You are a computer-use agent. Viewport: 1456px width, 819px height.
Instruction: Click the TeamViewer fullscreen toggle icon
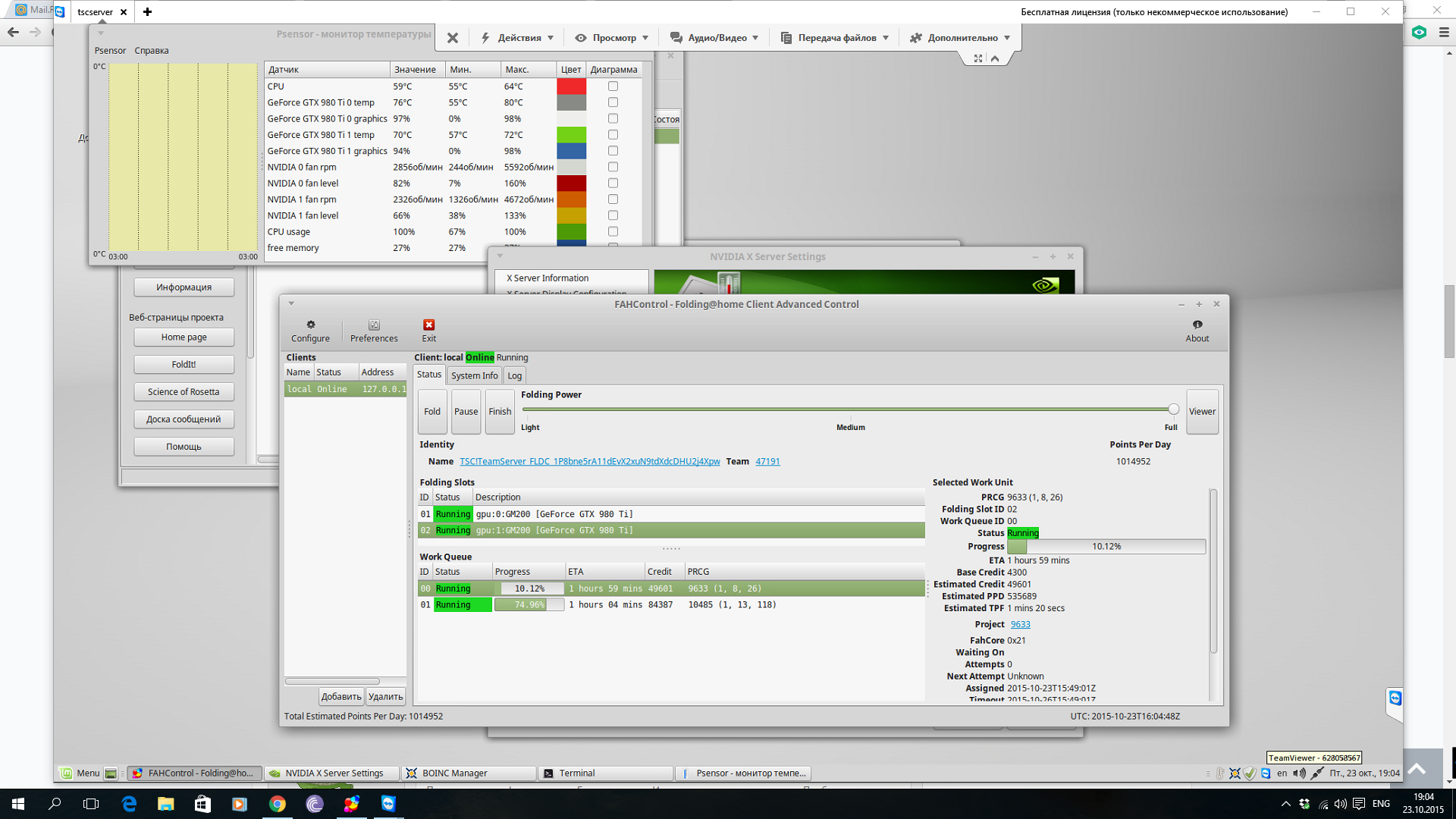978,58
